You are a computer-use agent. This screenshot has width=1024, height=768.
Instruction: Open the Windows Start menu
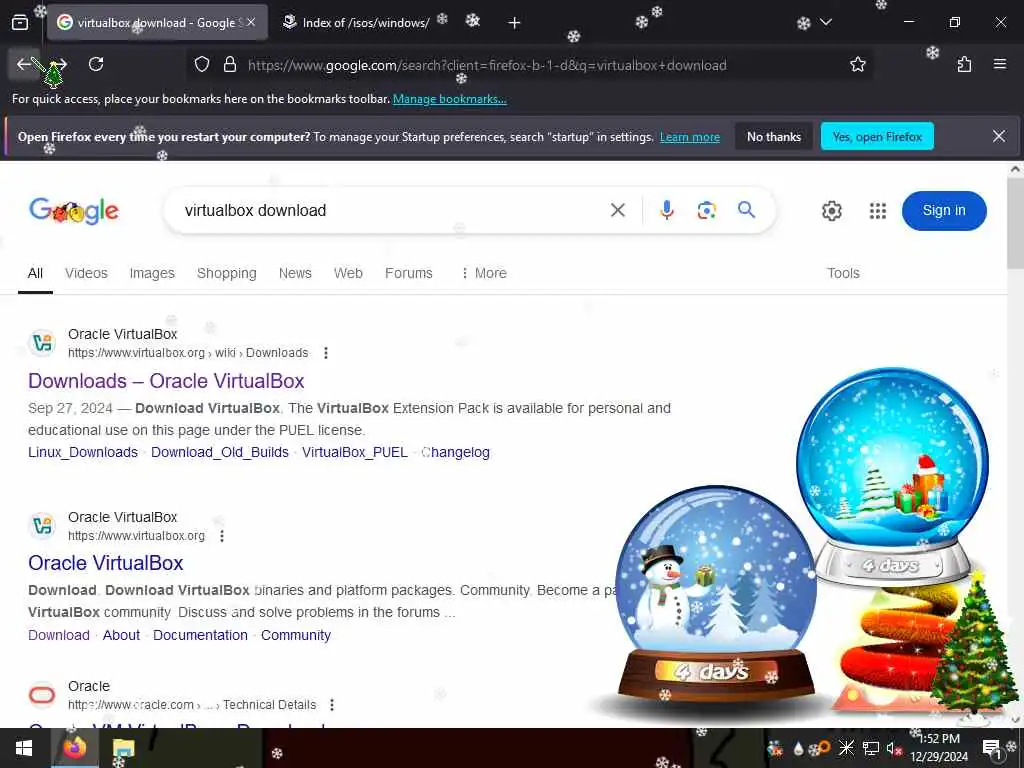click(x=24, y=748)
